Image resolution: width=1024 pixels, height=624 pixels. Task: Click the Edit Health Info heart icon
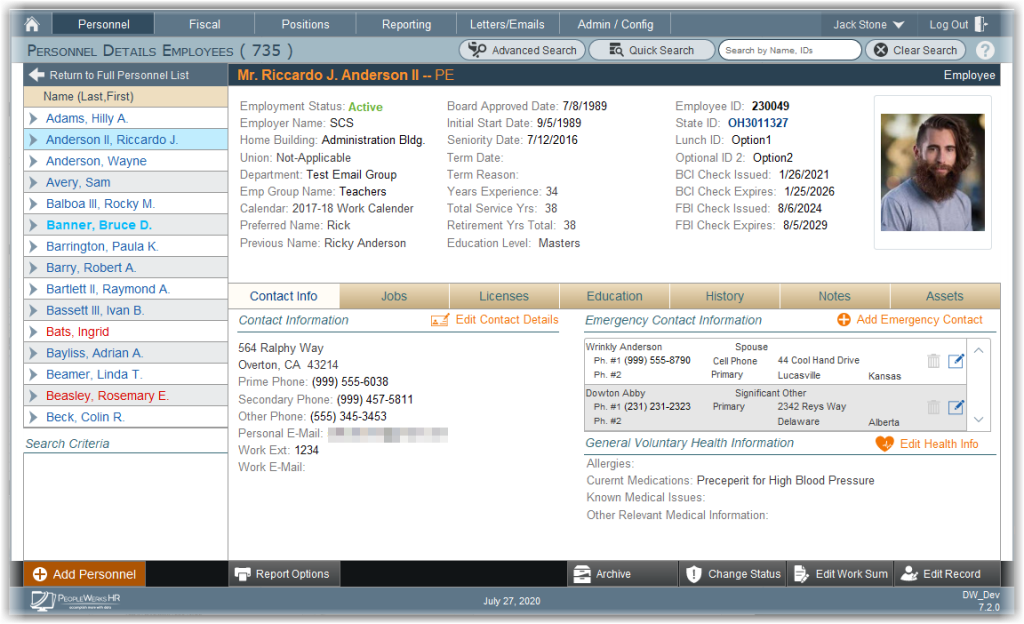tap(884, 444)
